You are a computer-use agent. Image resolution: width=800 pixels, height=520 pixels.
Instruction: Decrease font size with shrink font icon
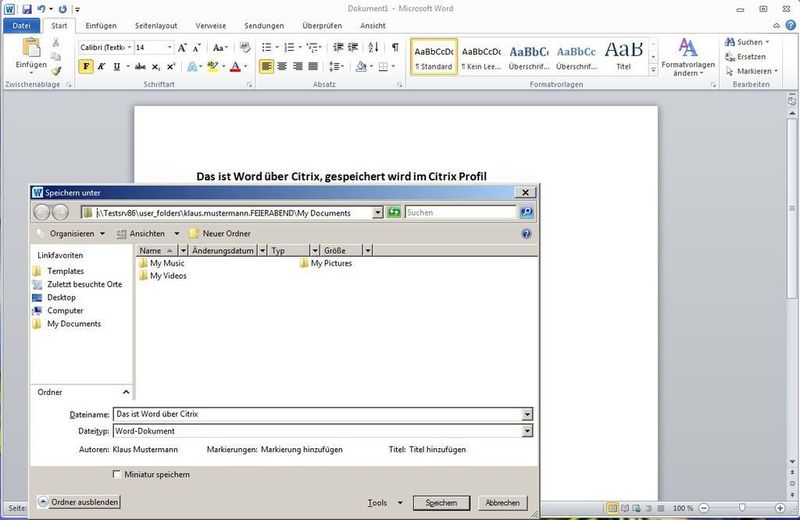pos(197,47)
